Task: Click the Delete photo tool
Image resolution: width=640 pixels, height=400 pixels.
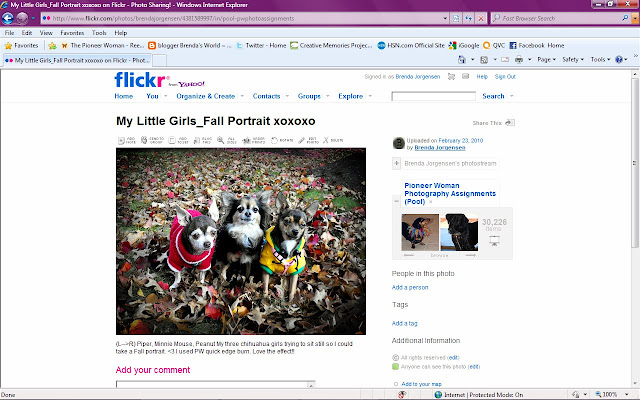Action: (x=333, y=140)
